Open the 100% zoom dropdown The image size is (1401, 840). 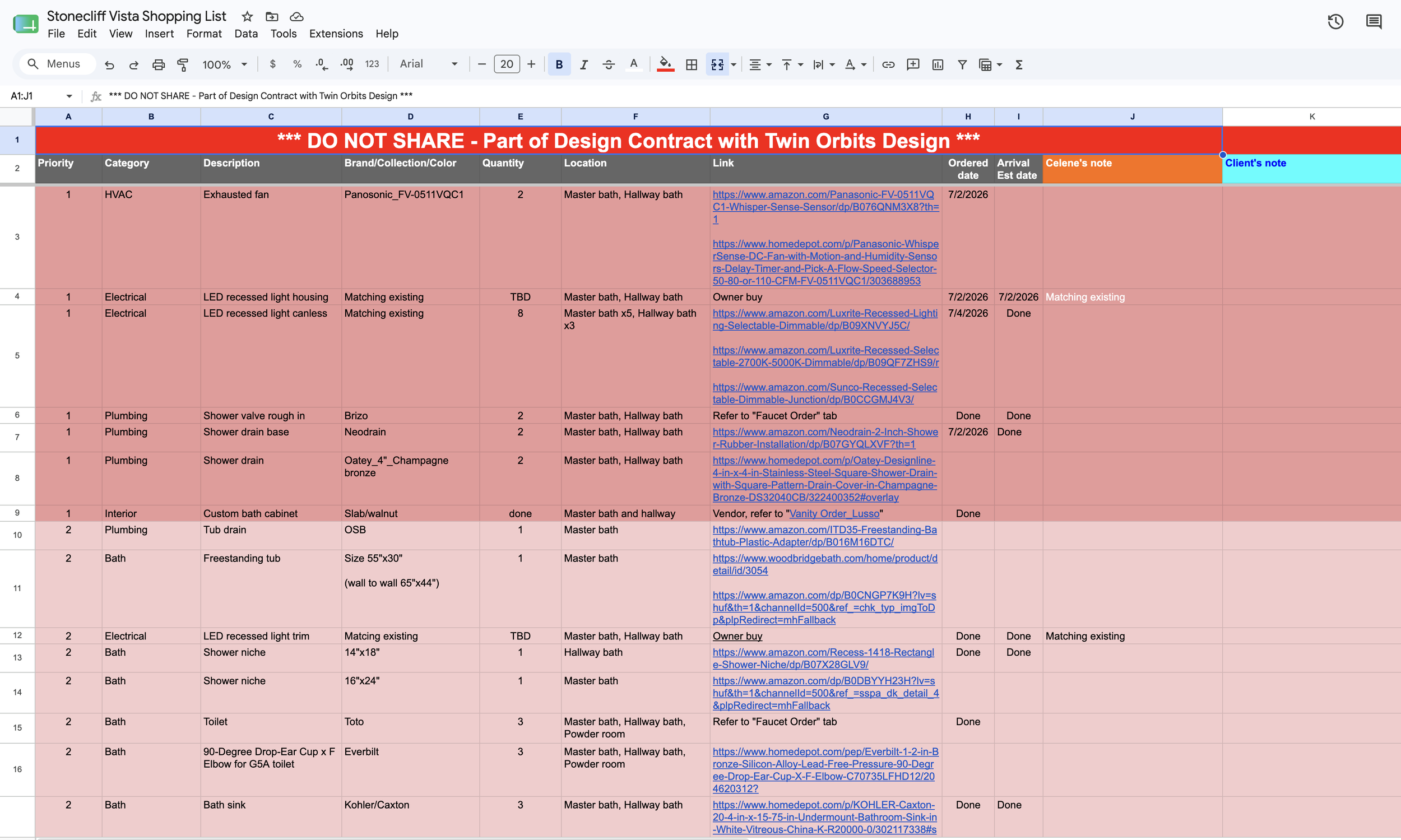pyautogui.click(x=225, y=64)
